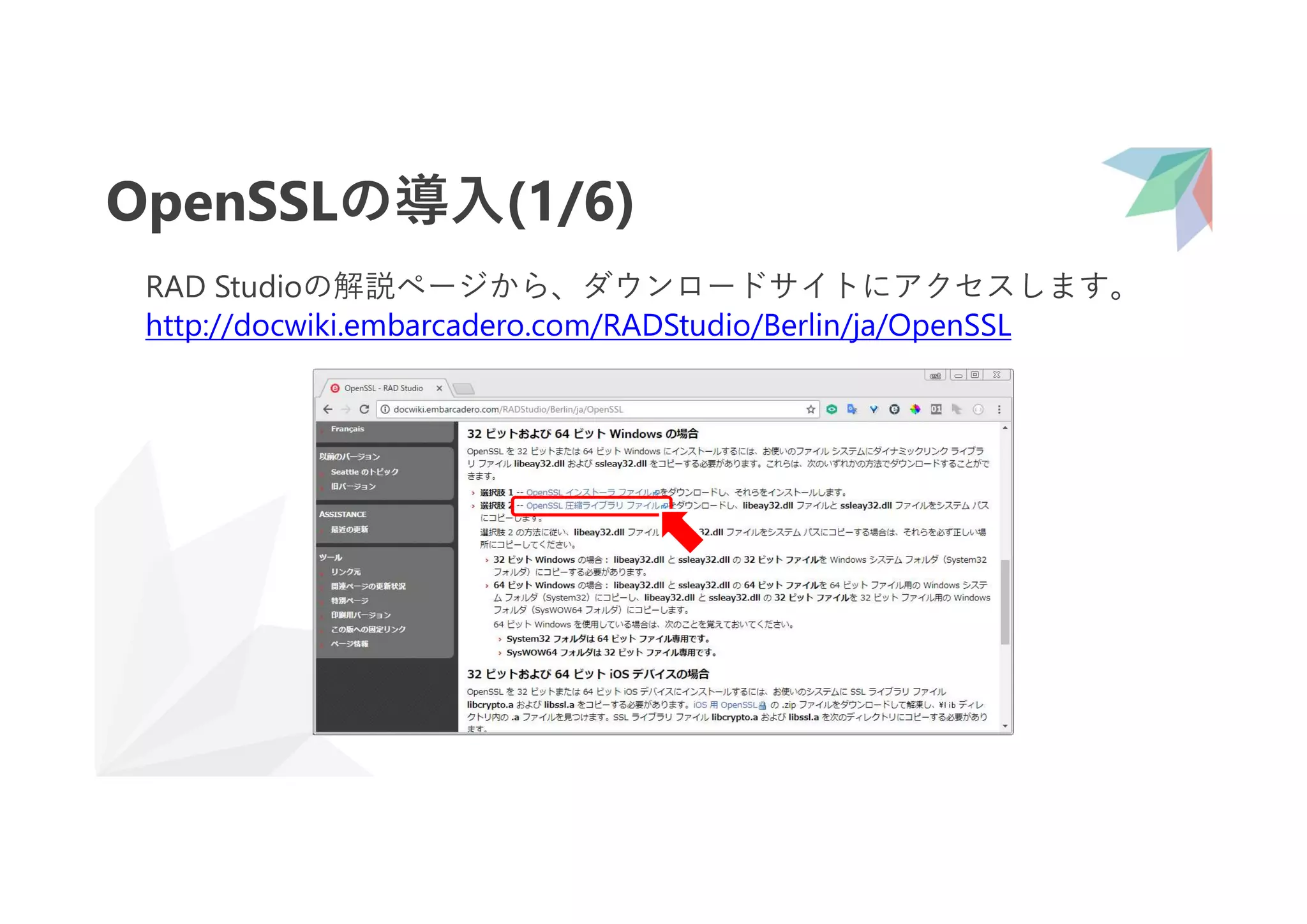This screenshot has height=924, width=1307.
Task: Click the 以前のバージョン sidebar header
Action: tap(349, 457)
